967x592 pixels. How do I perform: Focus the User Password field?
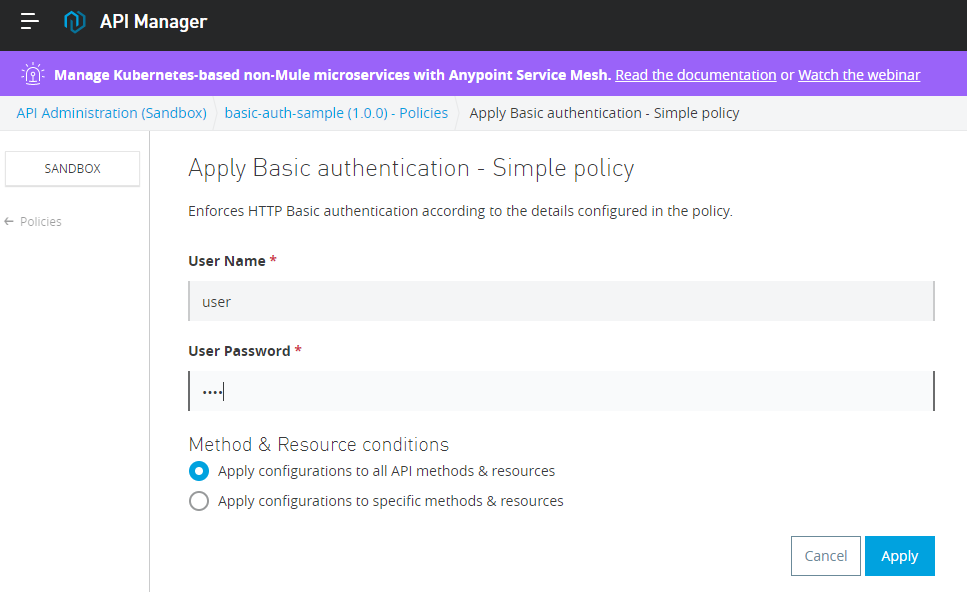click(x=561, y=391)
